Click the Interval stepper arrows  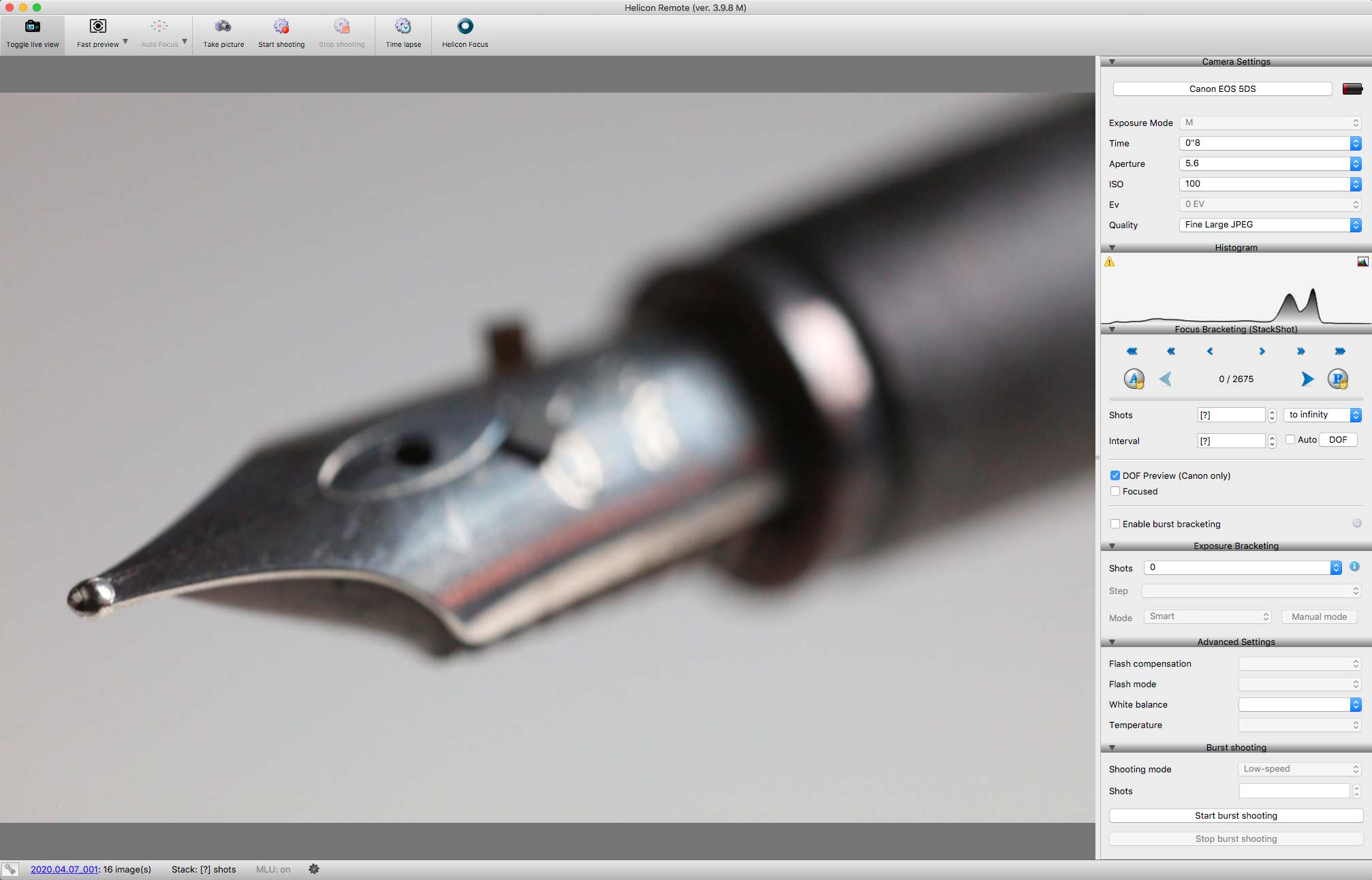click(1272, 441)
